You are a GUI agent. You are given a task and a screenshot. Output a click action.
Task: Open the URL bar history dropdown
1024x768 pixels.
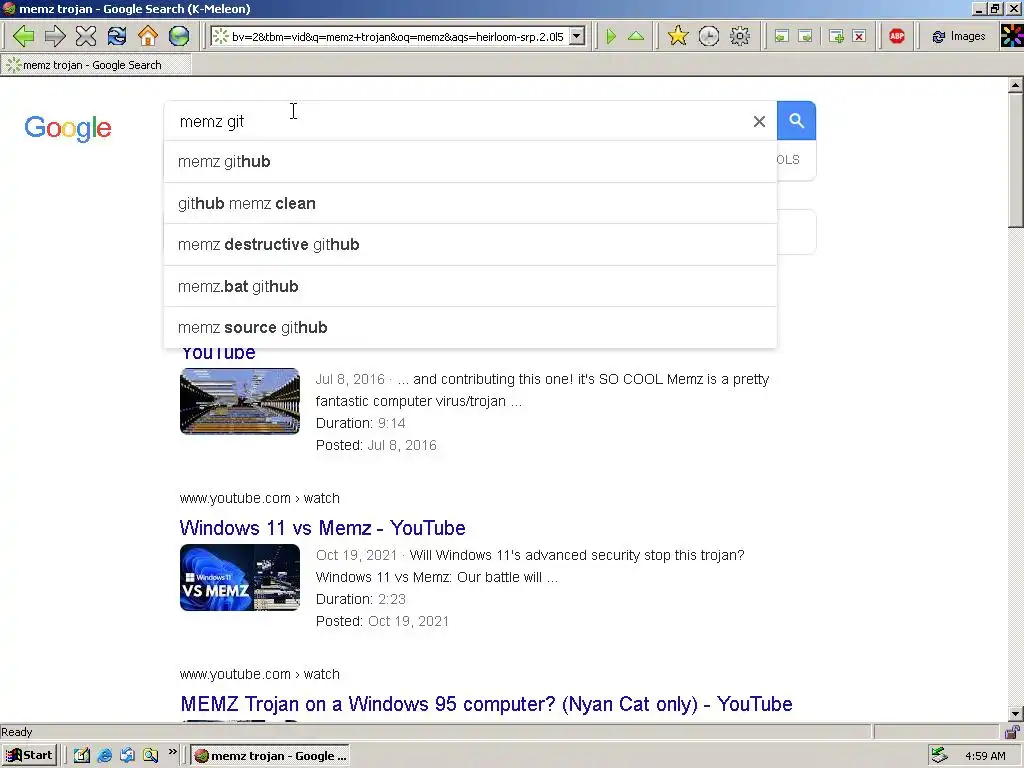tap(577, 37)
